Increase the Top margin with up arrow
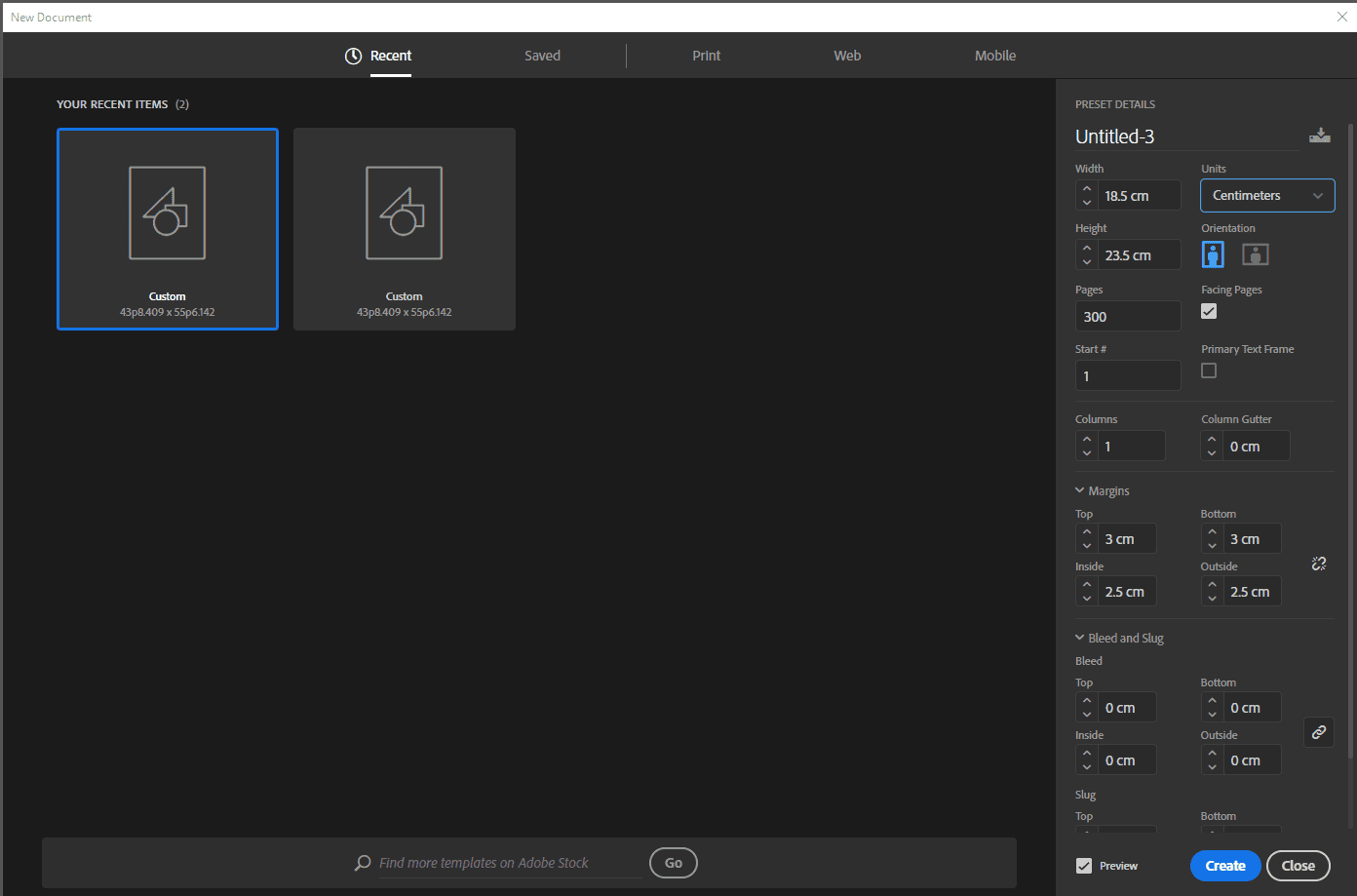1357x896 pixels. [1087, 532]
